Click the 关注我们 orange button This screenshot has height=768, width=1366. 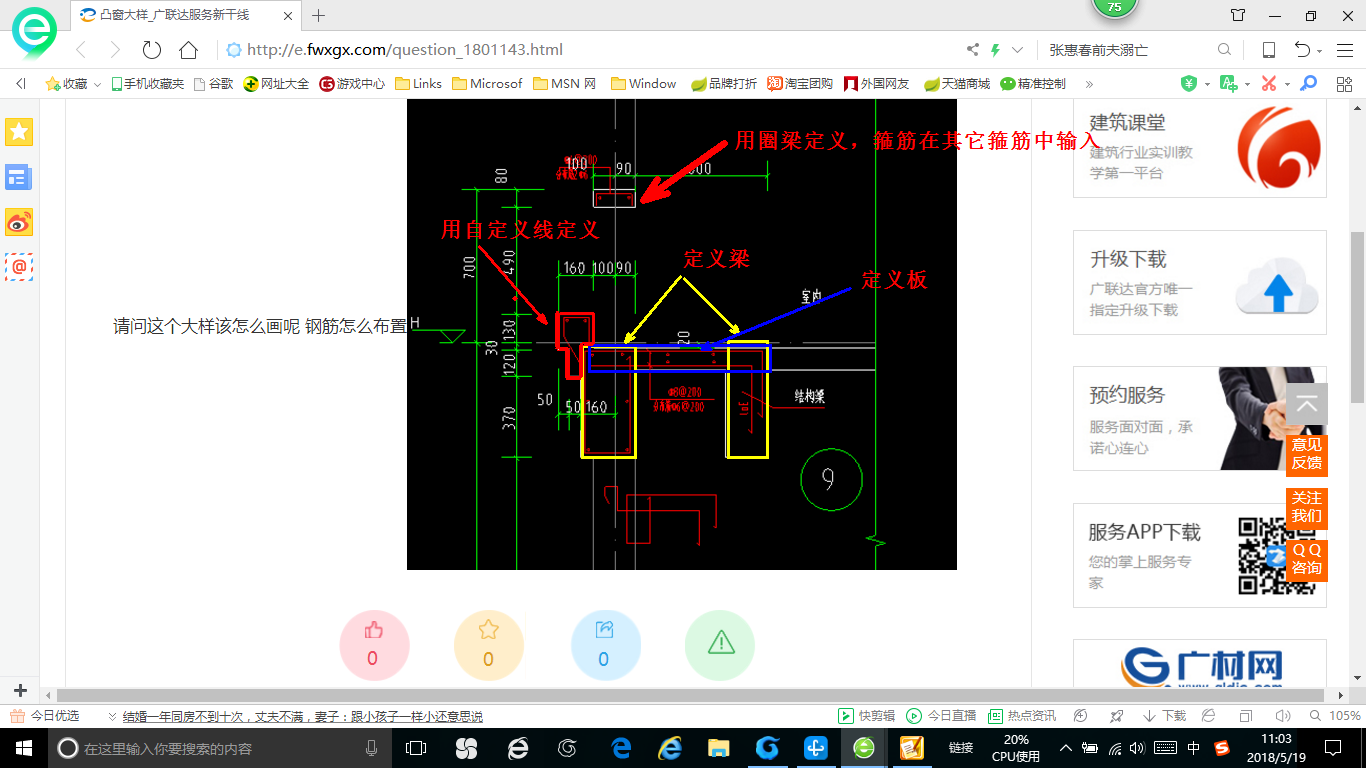point(1307,507)
